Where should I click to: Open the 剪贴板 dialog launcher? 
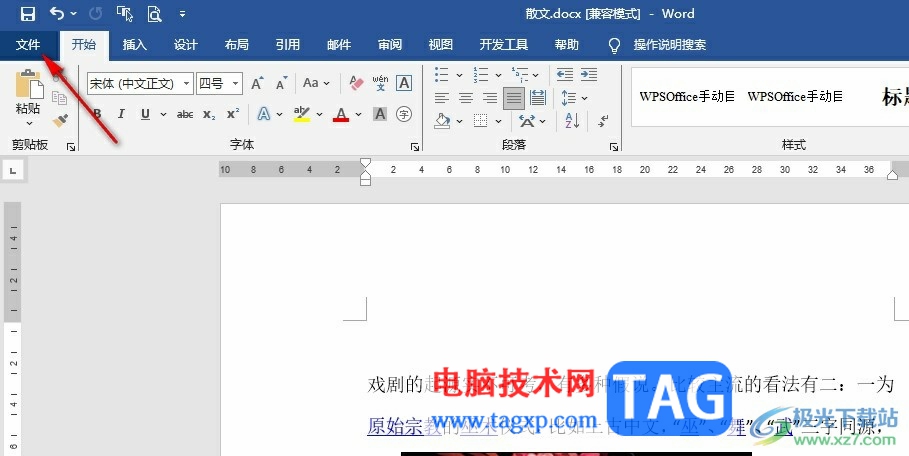[71, 147]
